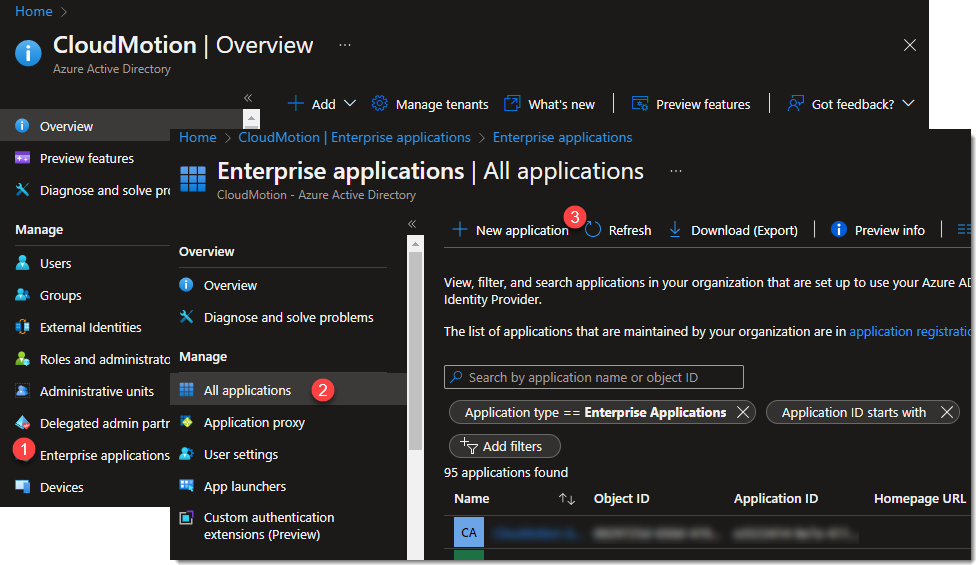Image resolution: width=976 pixels, height=565 pixels.
Task: Collapse the Enterprise applications side menu
Action: pyautogui.click(x=412, y=224)
